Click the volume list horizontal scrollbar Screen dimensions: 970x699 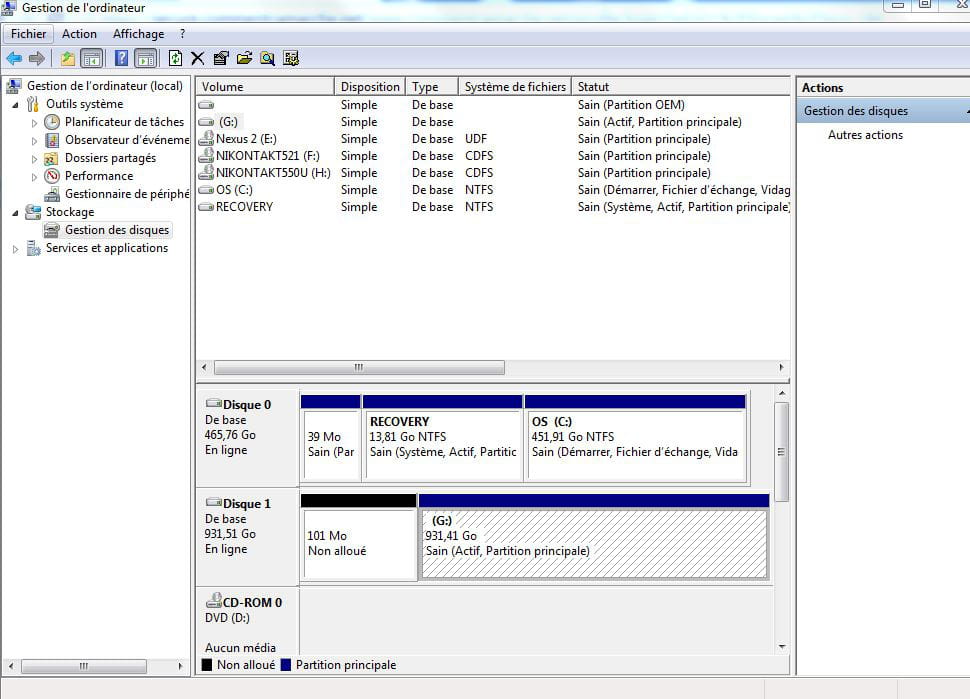(x=358, y=367)
